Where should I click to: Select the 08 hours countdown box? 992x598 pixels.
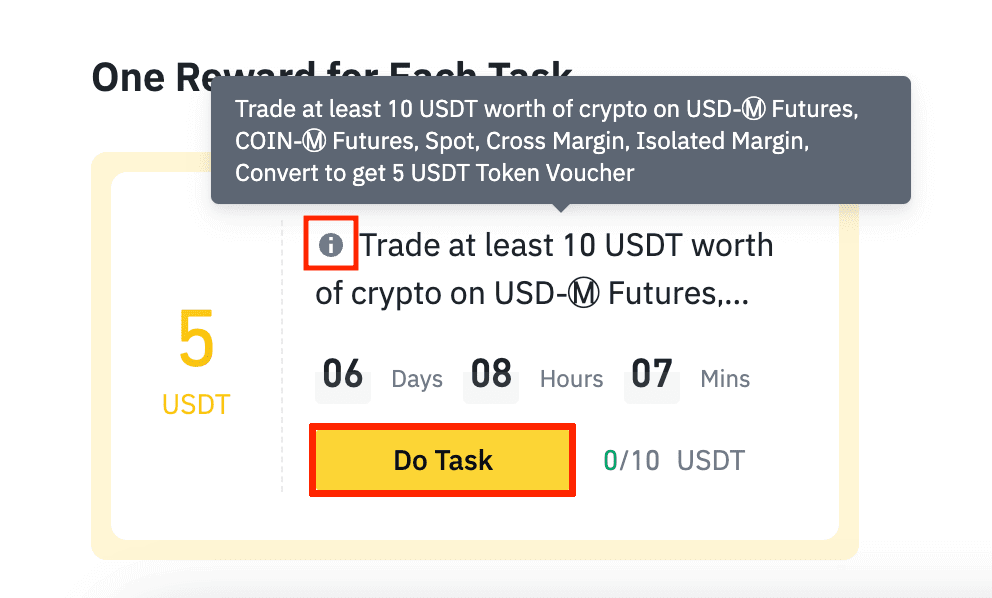click(x=491, y=376)
